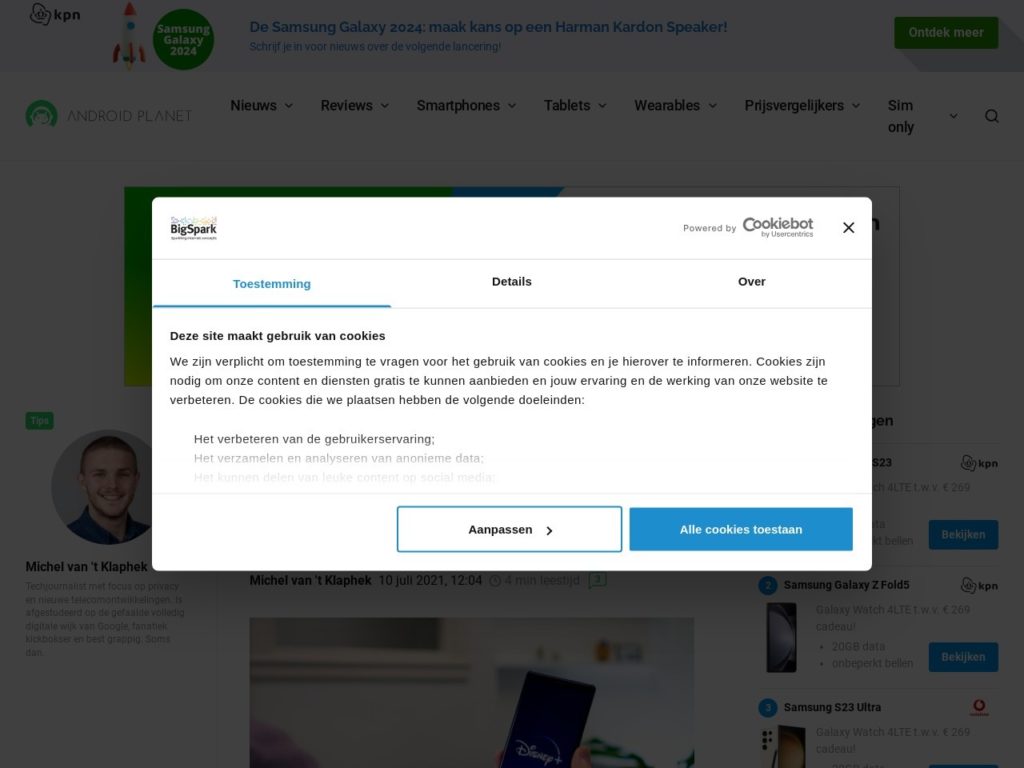The width and height of the screenshot is (1024, 768).
Task: Close the cookie consent dialog
Action: (x=848, y=228)
